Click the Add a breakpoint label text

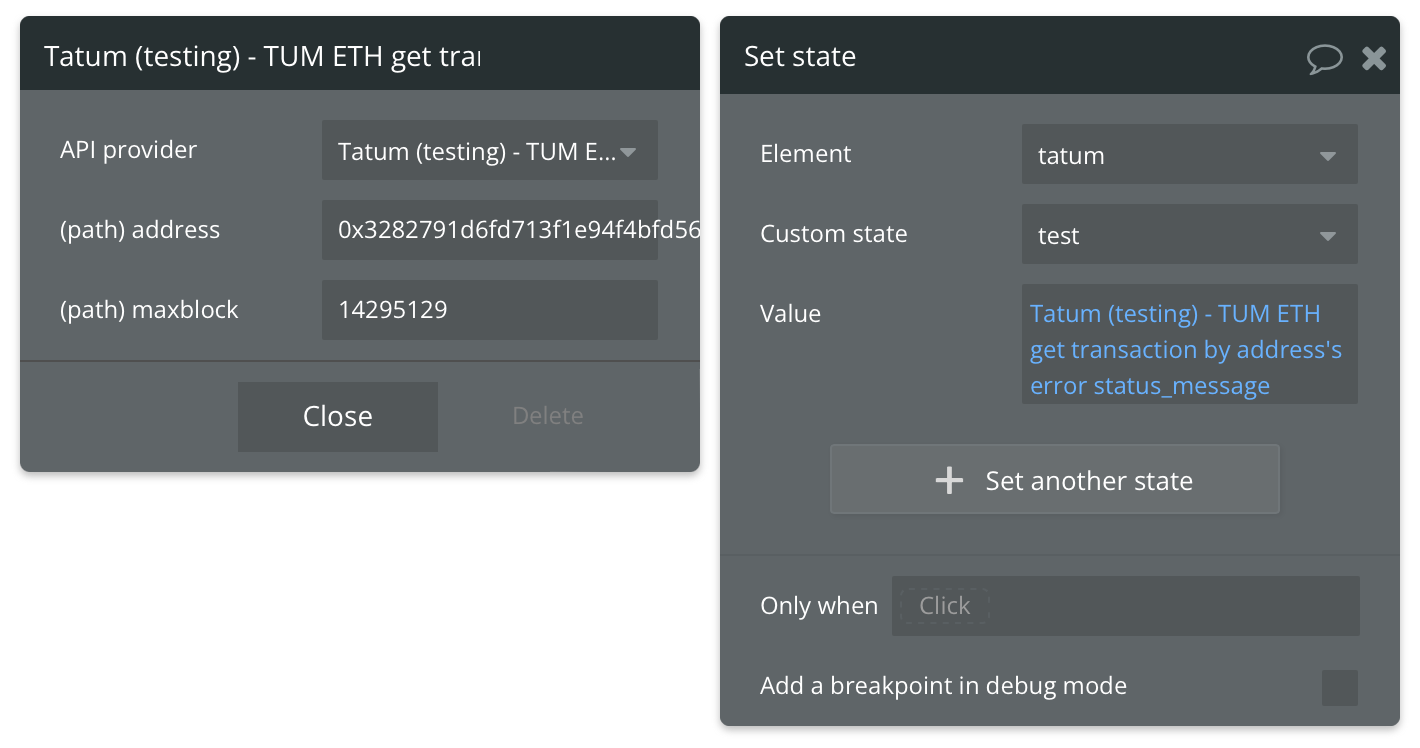pyautogui.click(x=942, y=686)
